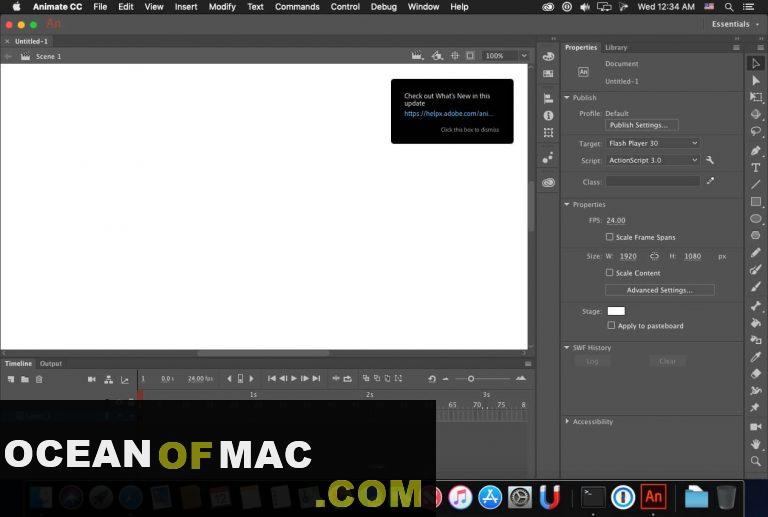Open the Commands menu

297,7
